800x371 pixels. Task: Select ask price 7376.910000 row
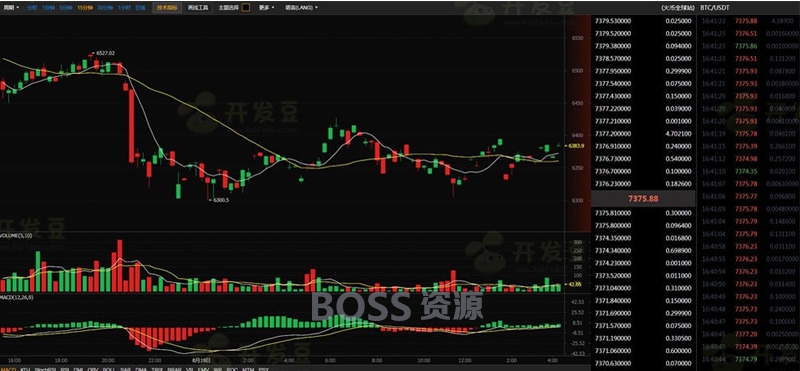643,146
